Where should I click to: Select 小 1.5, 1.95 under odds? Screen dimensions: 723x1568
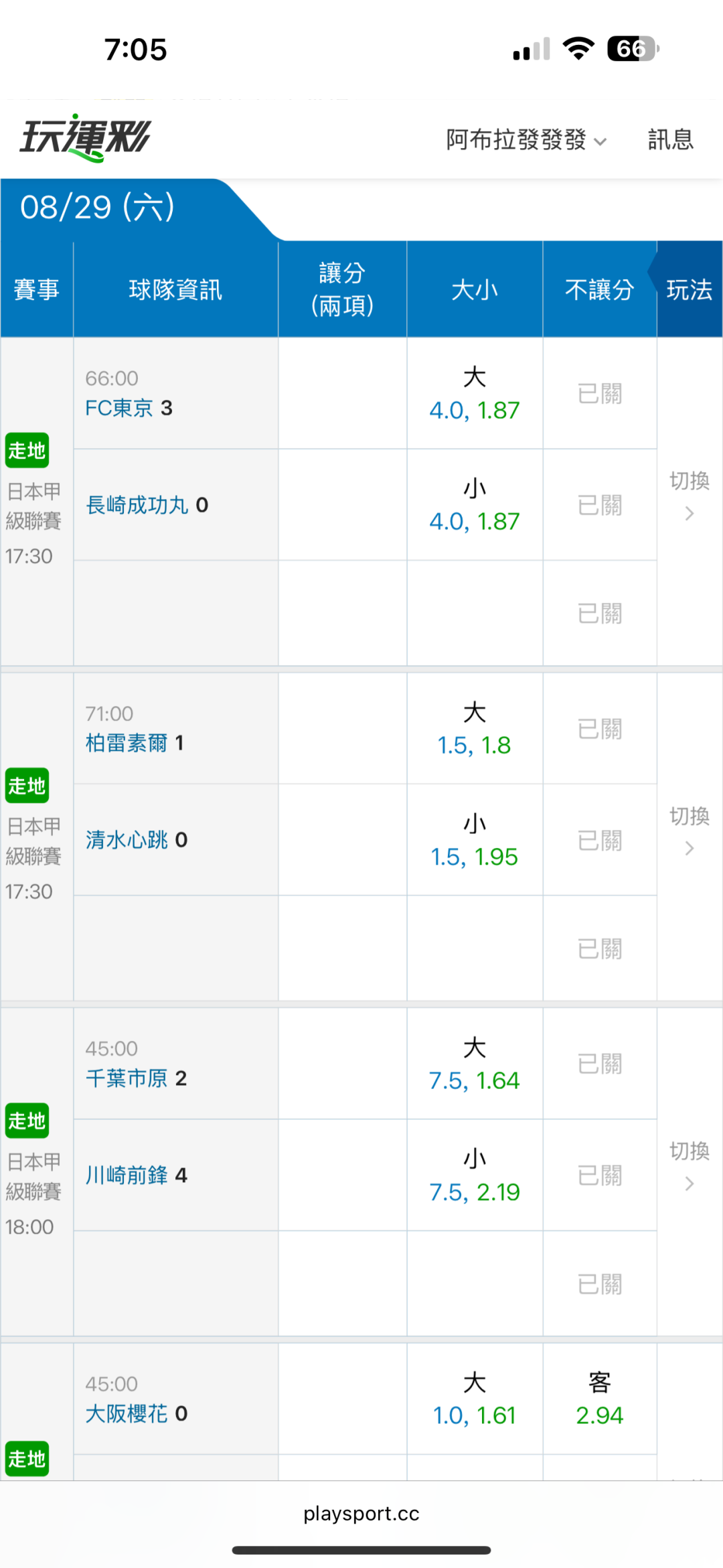475,840
